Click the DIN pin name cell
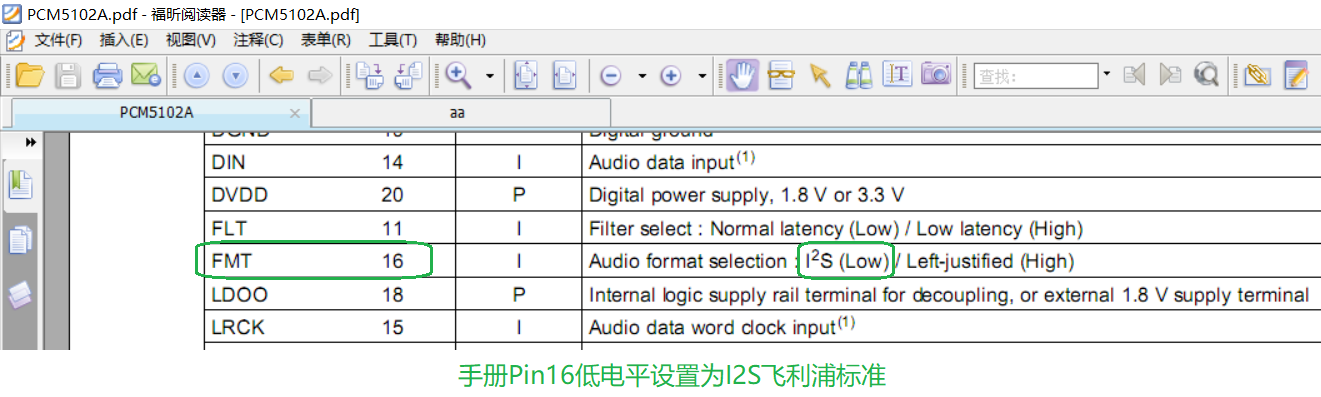 [x=228, y=162]
